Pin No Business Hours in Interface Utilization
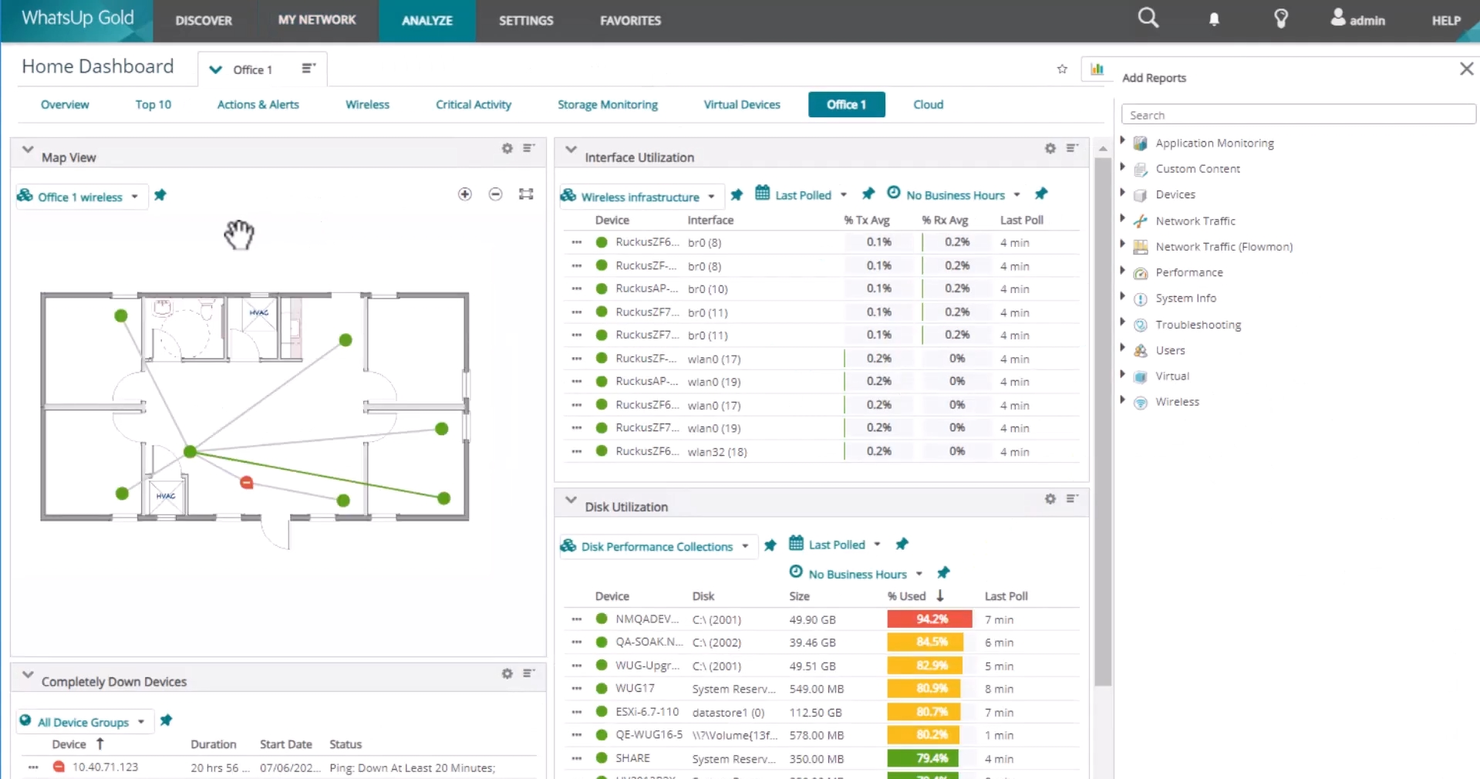Viewport: 1480px width, 779px height. (x=1041, y=194)
